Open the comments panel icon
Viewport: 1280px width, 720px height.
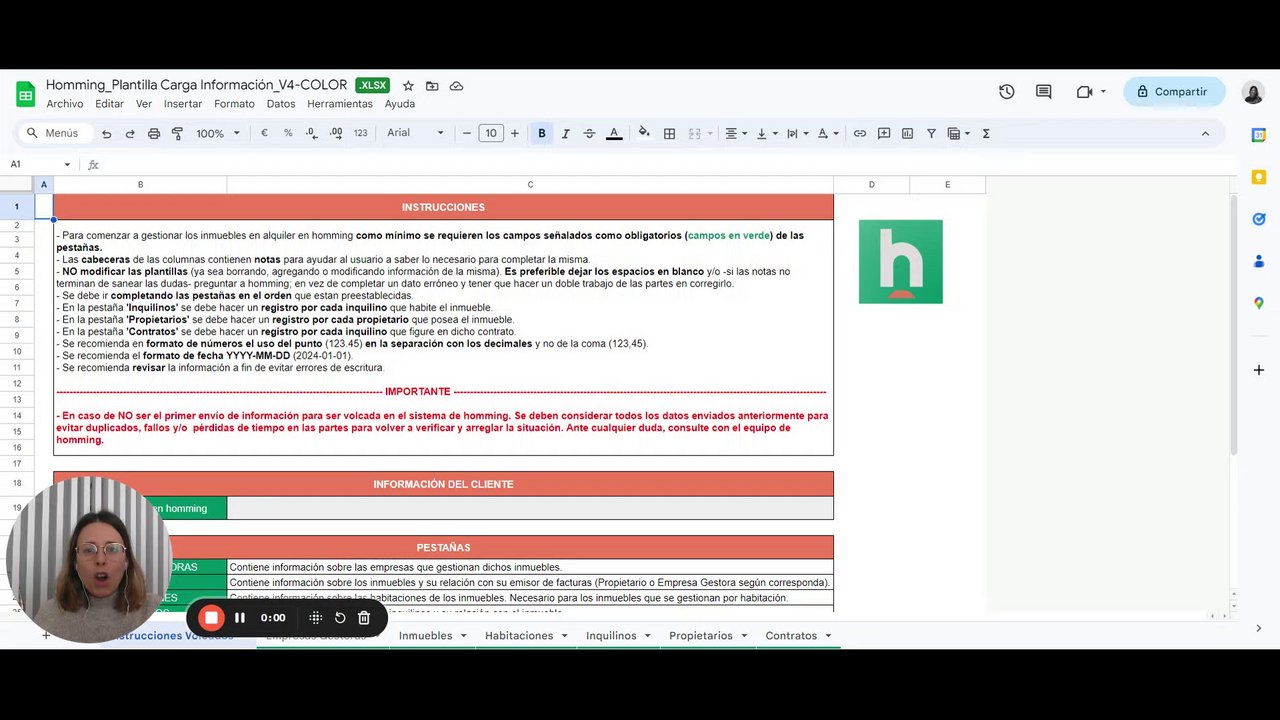[x=1044, y=92]
